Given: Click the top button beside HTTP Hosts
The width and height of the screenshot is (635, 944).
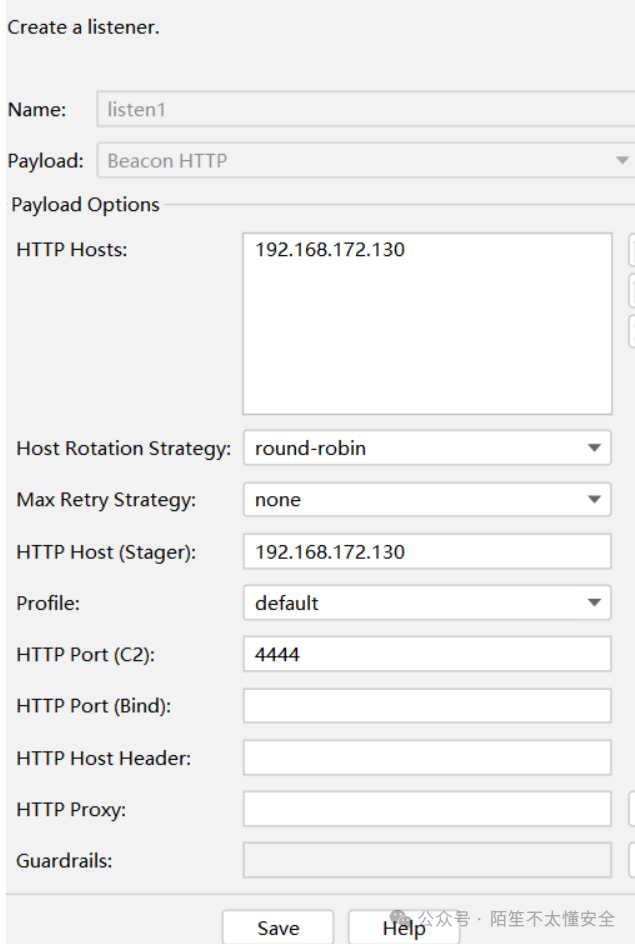Looking at the screenshot, I should [x=631, y=249].
